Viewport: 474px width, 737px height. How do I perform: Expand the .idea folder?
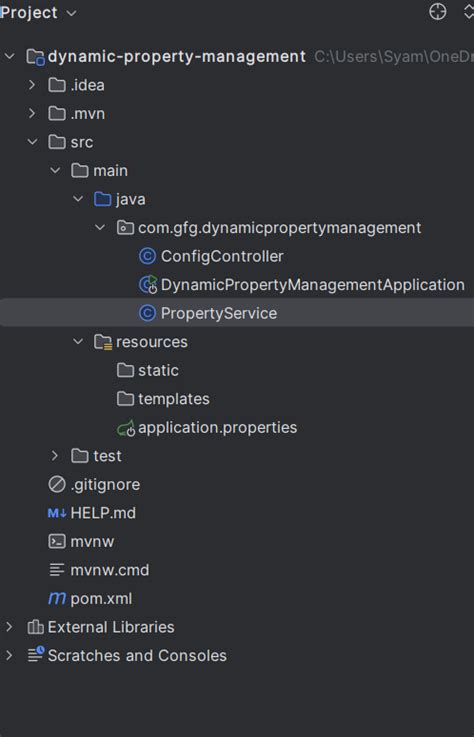pyautogui.click(x=32, y=85)
